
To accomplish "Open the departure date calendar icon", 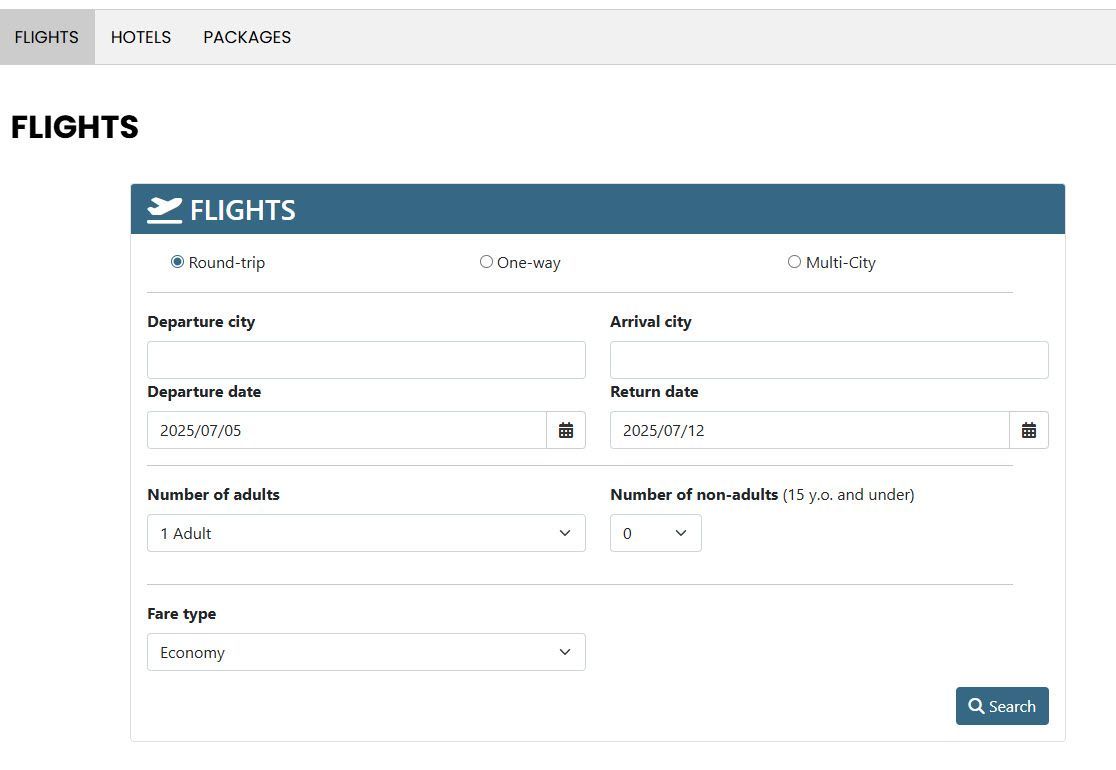I will pyautogui.click(x=566, y=430).
